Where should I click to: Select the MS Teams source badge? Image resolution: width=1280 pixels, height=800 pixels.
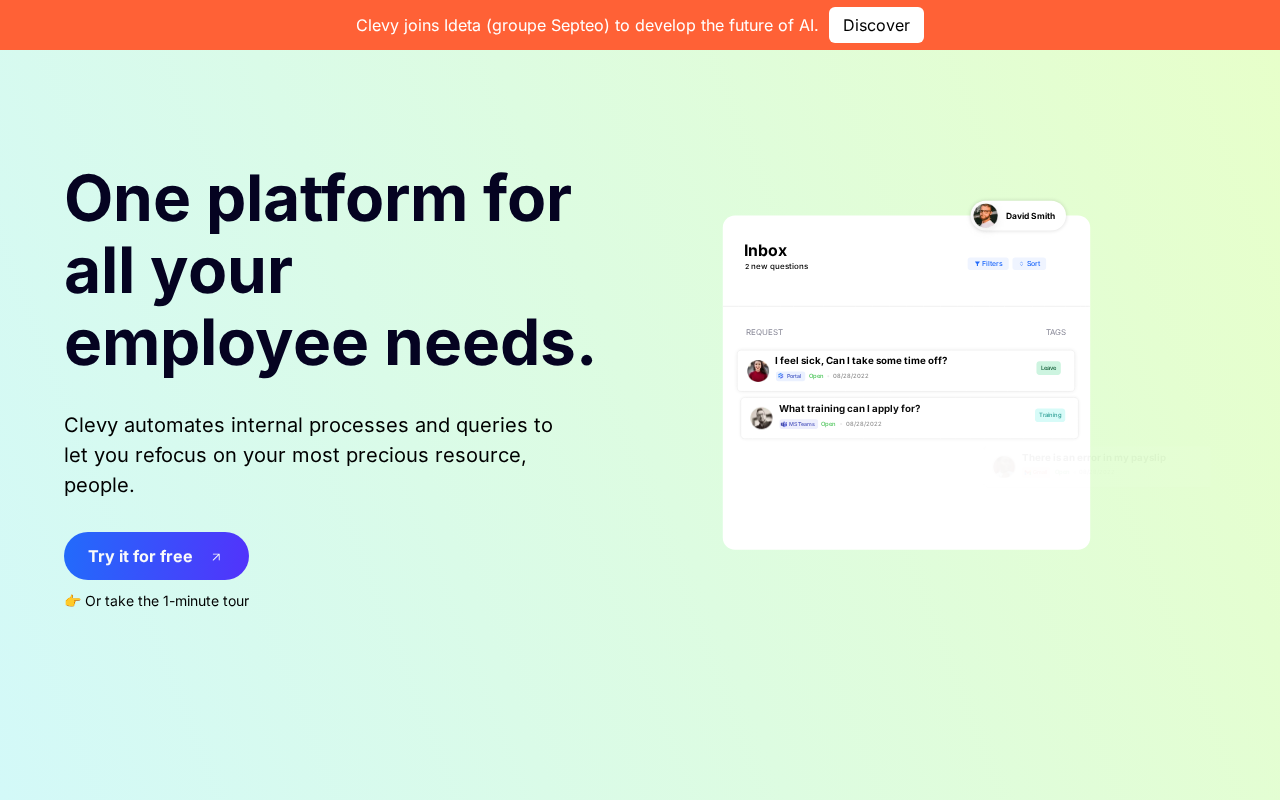[798, 424]
